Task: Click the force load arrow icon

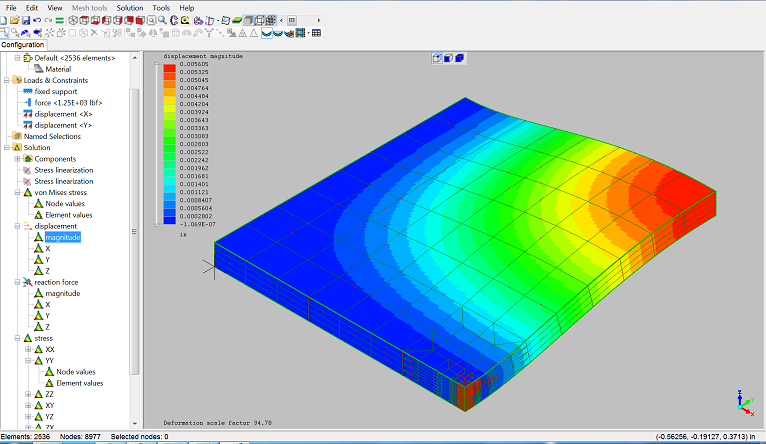Action: coord(28,103)
